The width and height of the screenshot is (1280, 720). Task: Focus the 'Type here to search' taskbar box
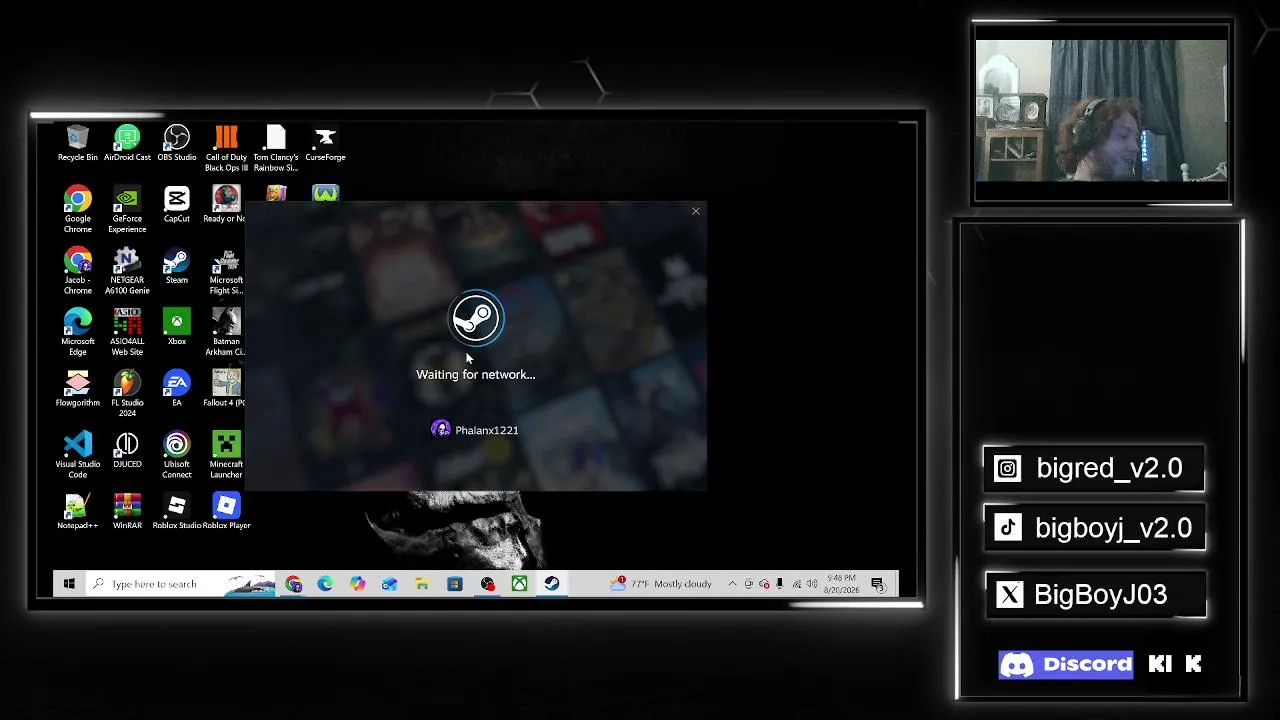pos(182,584)
